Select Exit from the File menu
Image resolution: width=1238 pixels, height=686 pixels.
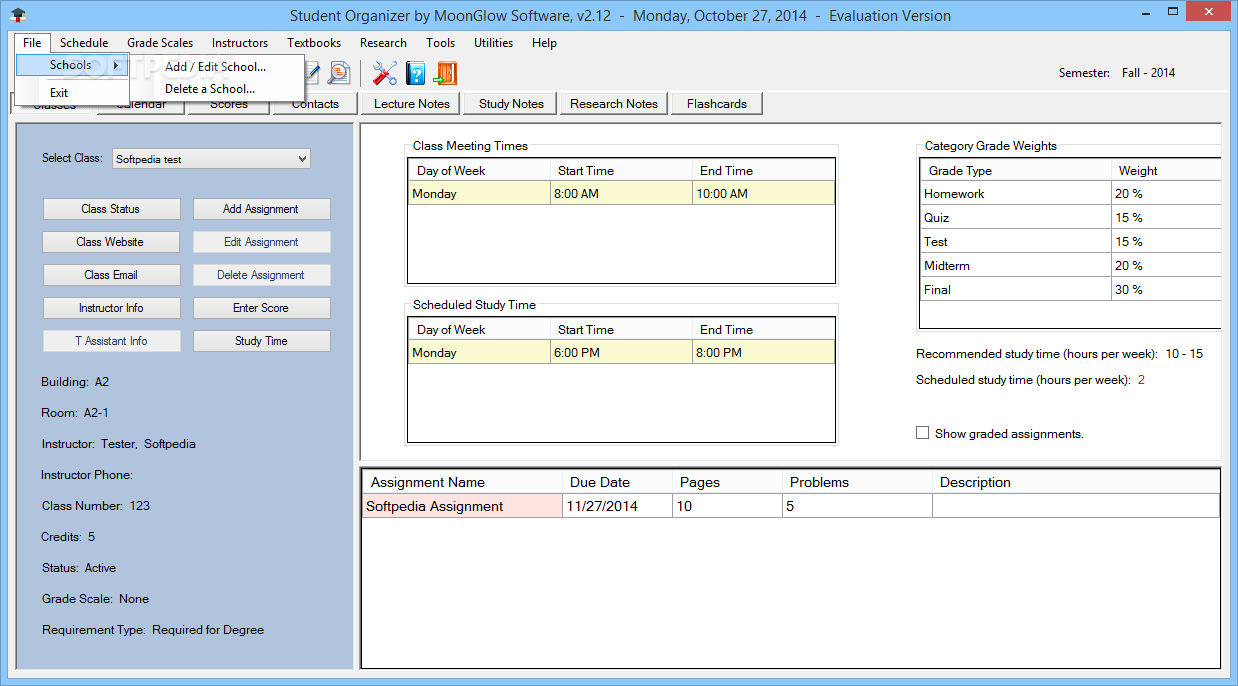click(60, 93)
